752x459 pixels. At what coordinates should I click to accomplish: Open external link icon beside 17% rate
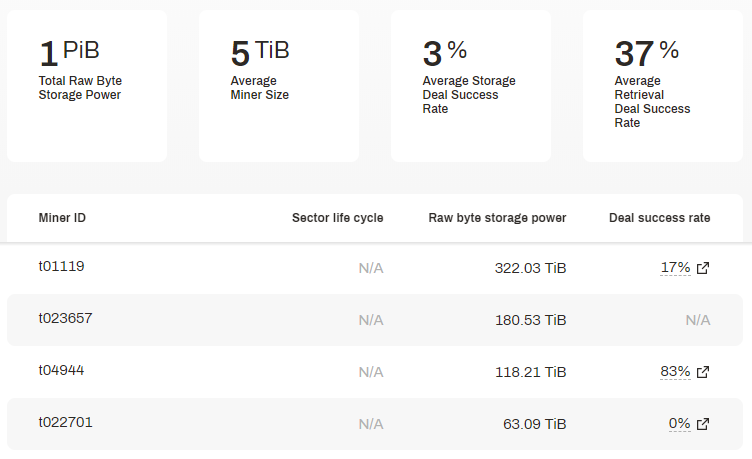703,268
